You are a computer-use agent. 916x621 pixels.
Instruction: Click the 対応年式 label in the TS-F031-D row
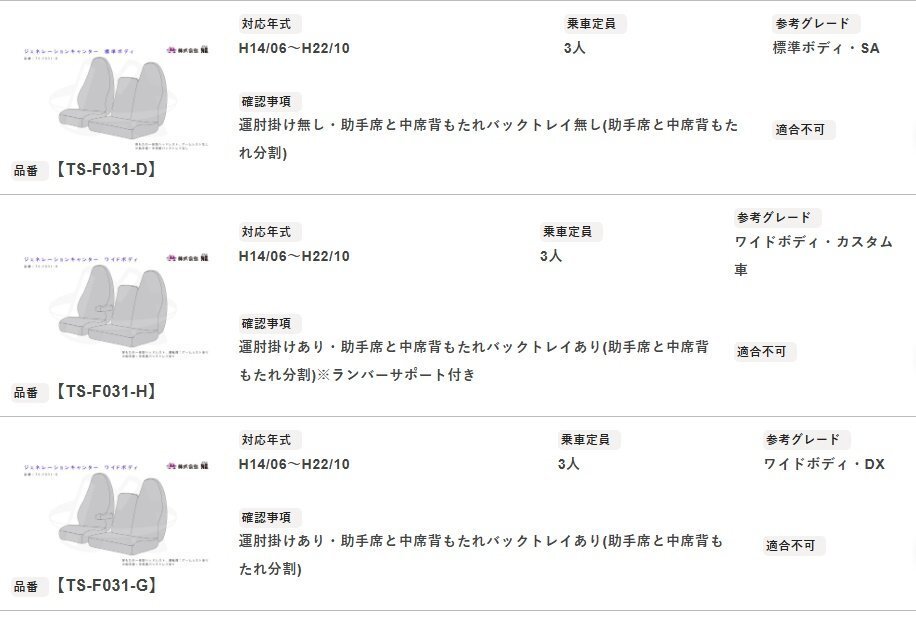click(x=269, y=24)
